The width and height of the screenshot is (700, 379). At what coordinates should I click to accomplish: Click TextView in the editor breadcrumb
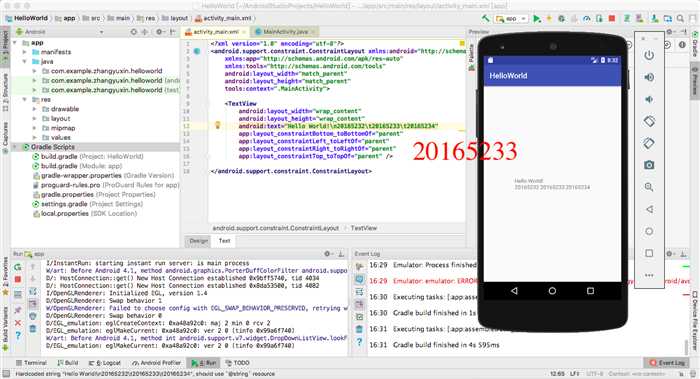point(363,228)
